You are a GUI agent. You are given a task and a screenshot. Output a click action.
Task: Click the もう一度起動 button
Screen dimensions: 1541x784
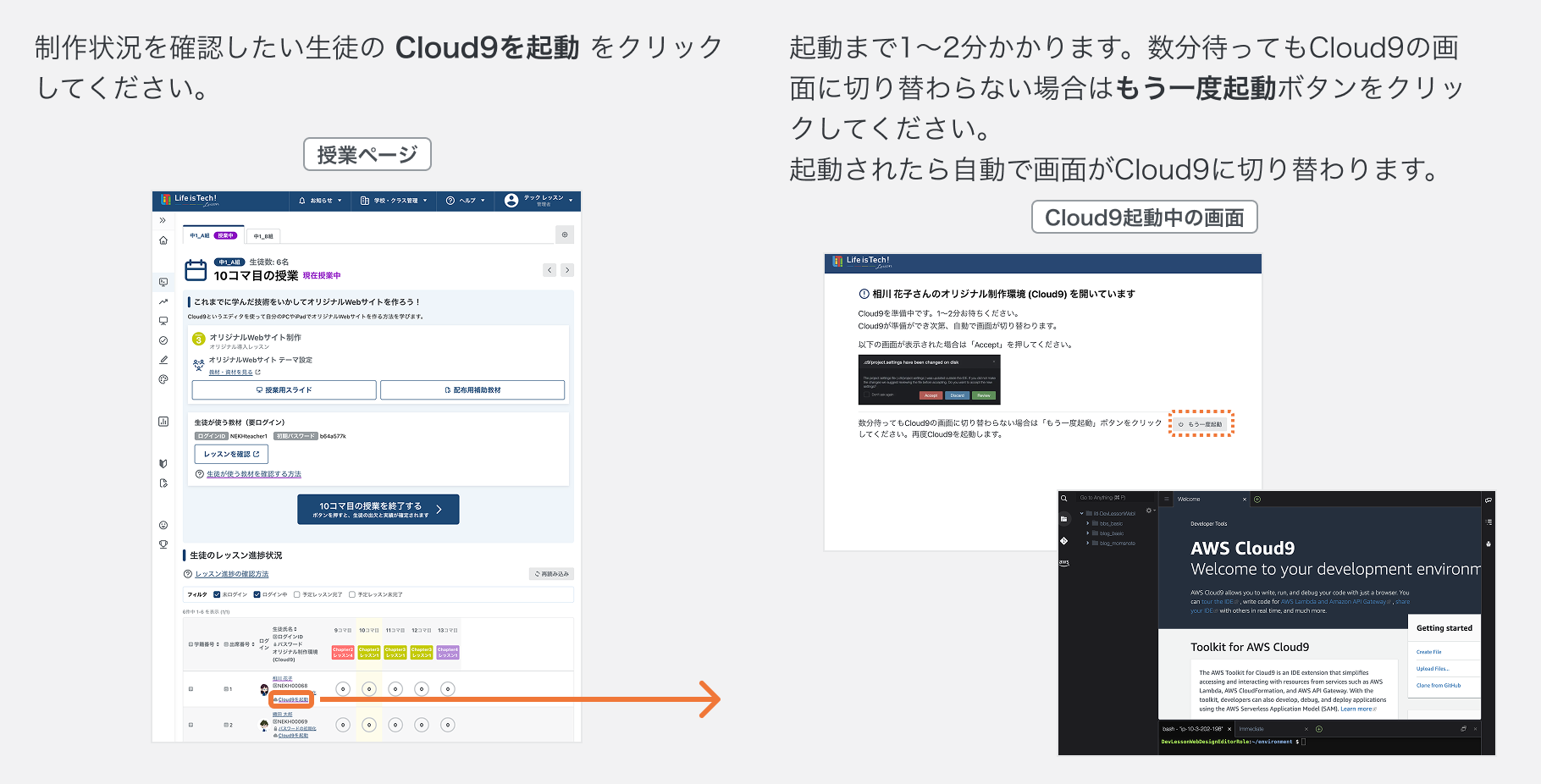(1201, 423)
